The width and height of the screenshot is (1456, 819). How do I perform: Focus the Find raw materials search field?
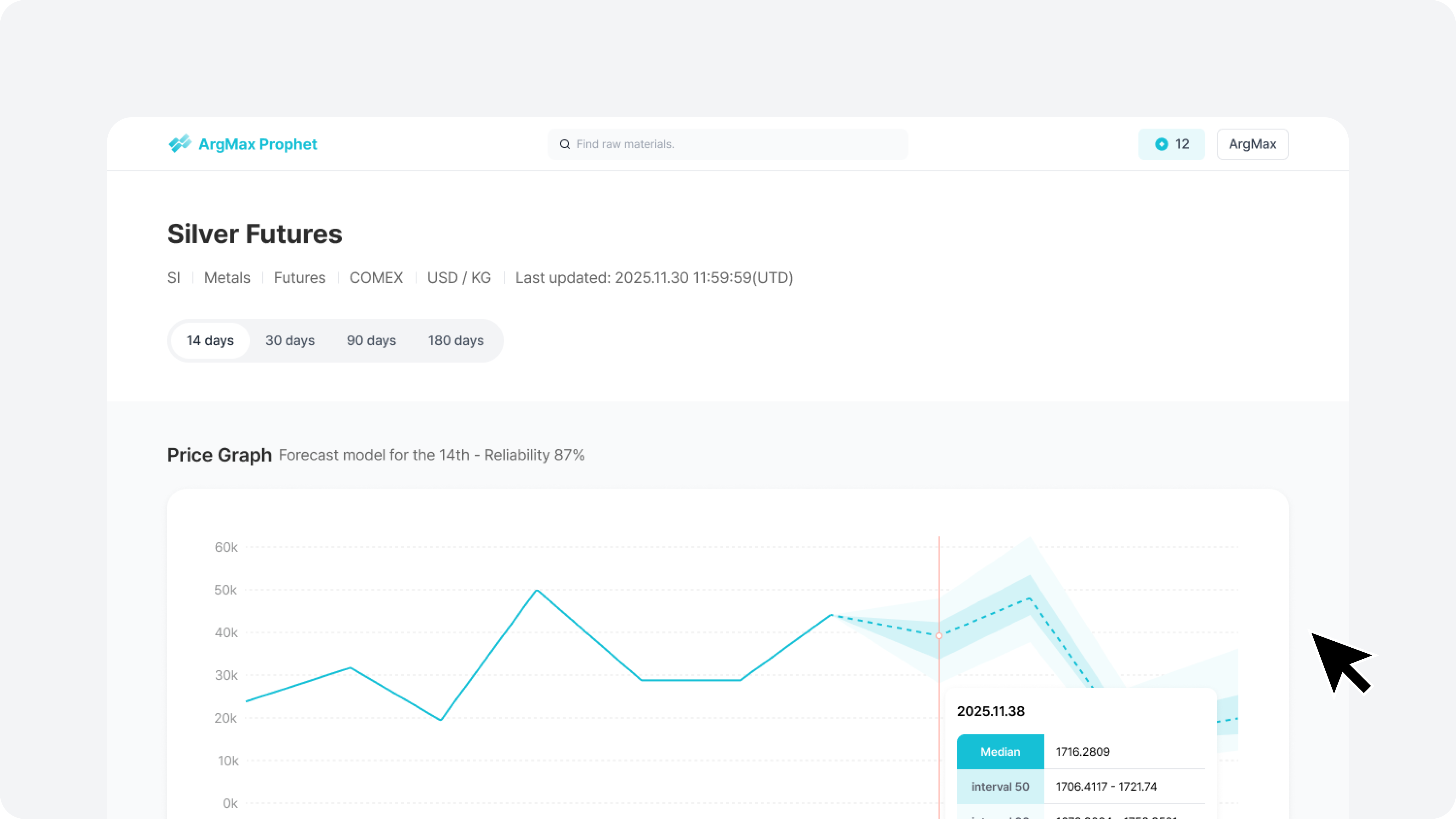coord(735,144)
